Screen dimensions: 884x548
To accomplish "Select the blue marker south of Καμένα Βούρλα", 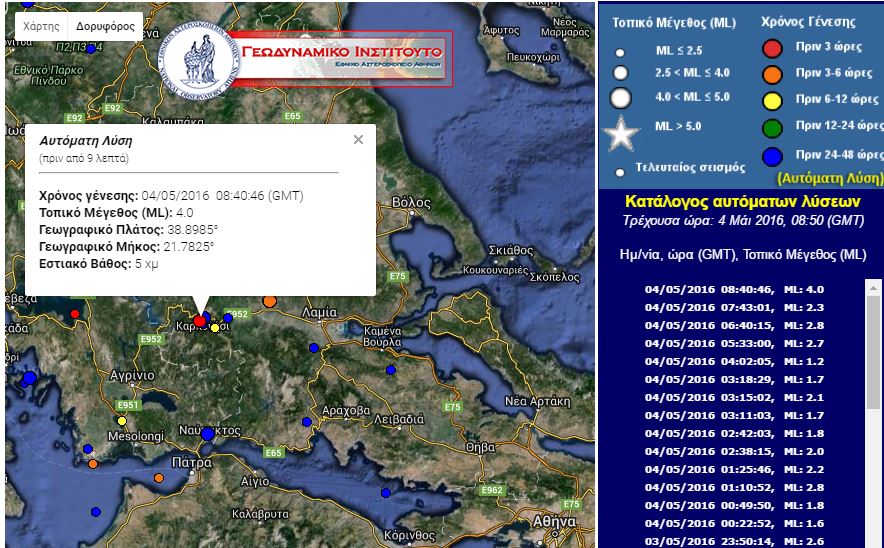I will 391,370.
